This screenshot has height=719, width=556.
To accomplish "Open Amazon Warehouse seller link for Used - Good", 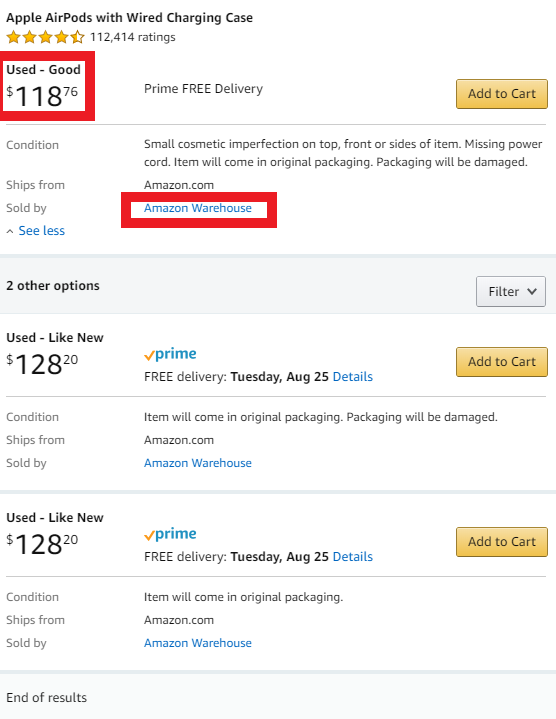I will [x=198, y=208].
